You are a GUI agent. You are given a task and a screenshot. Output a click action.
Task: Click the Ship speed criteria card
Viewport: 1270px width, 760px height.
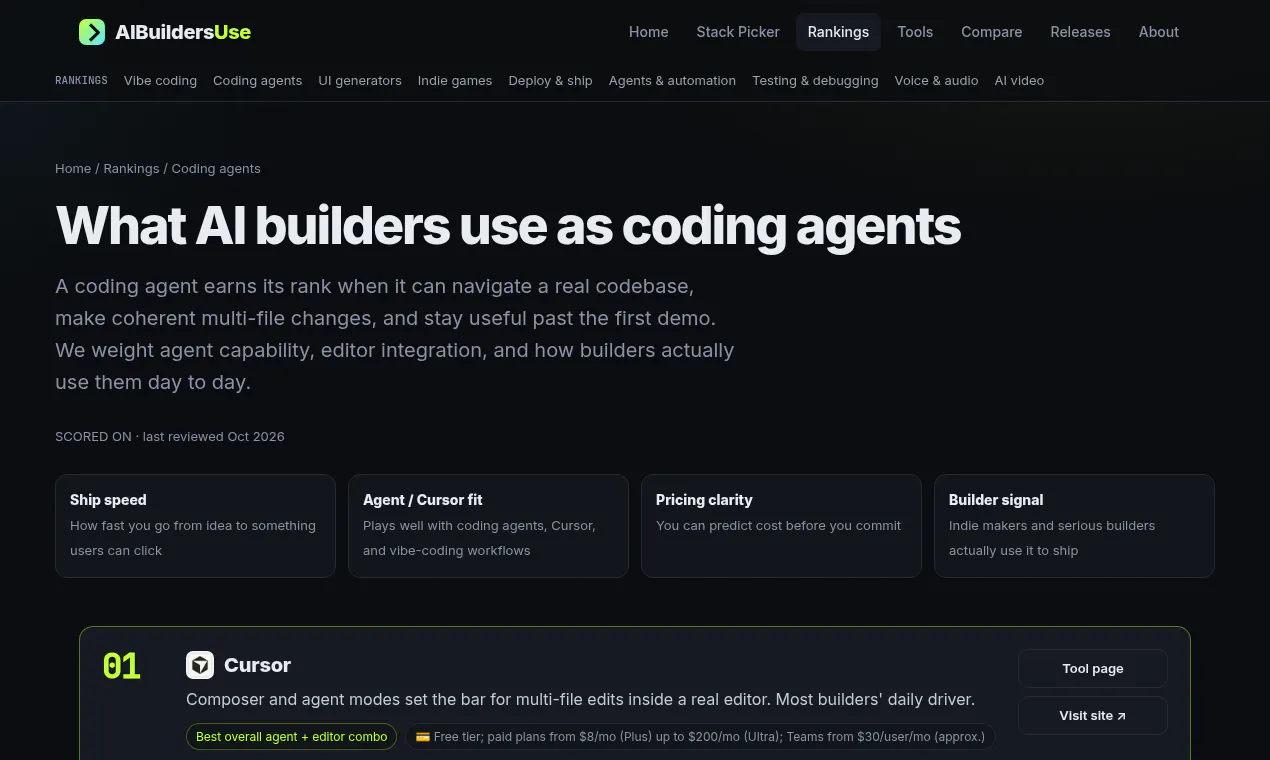195,526
